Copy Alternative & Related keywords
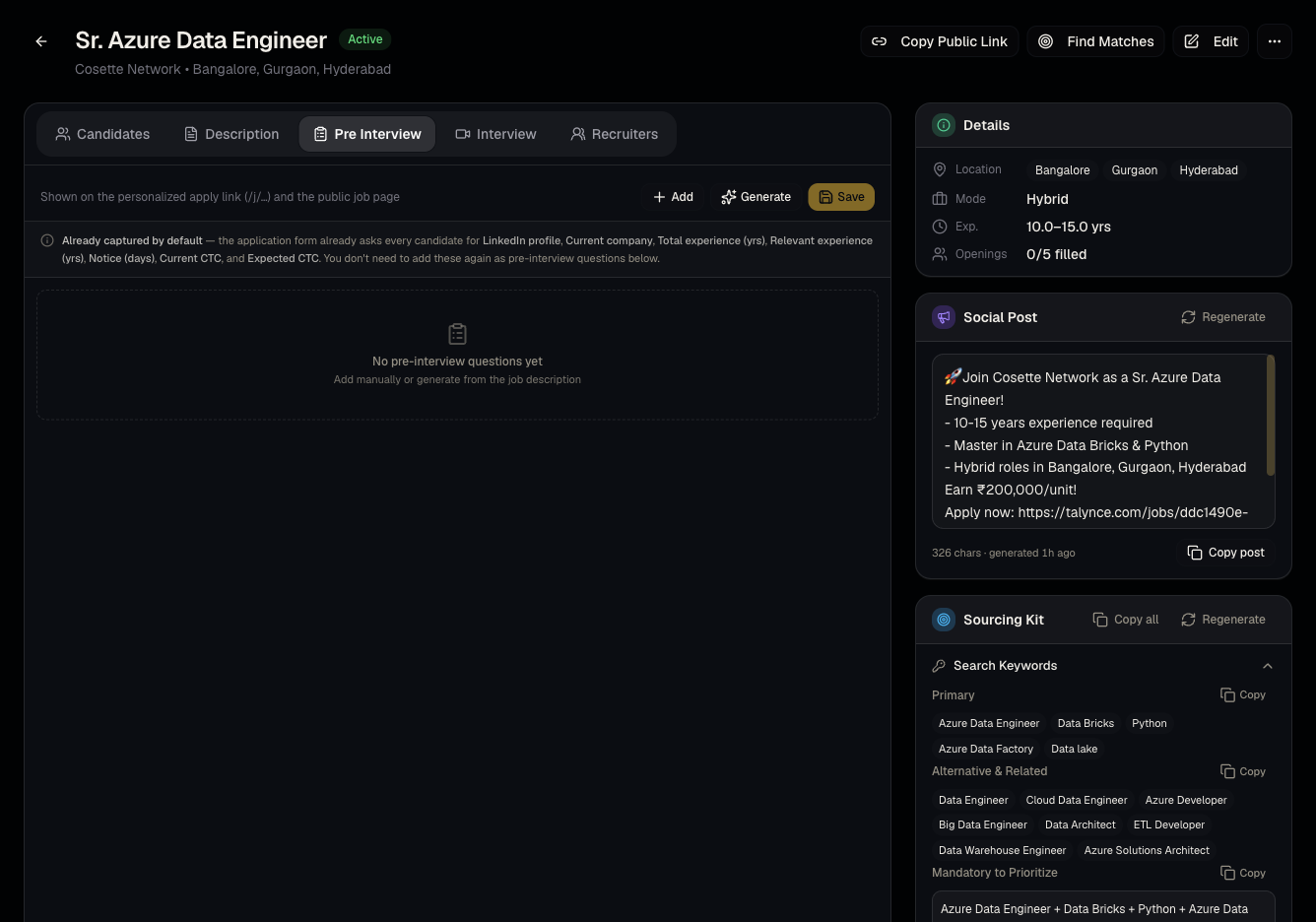The width and height of the screenshot is (1316, 922). coord(1243,771)
